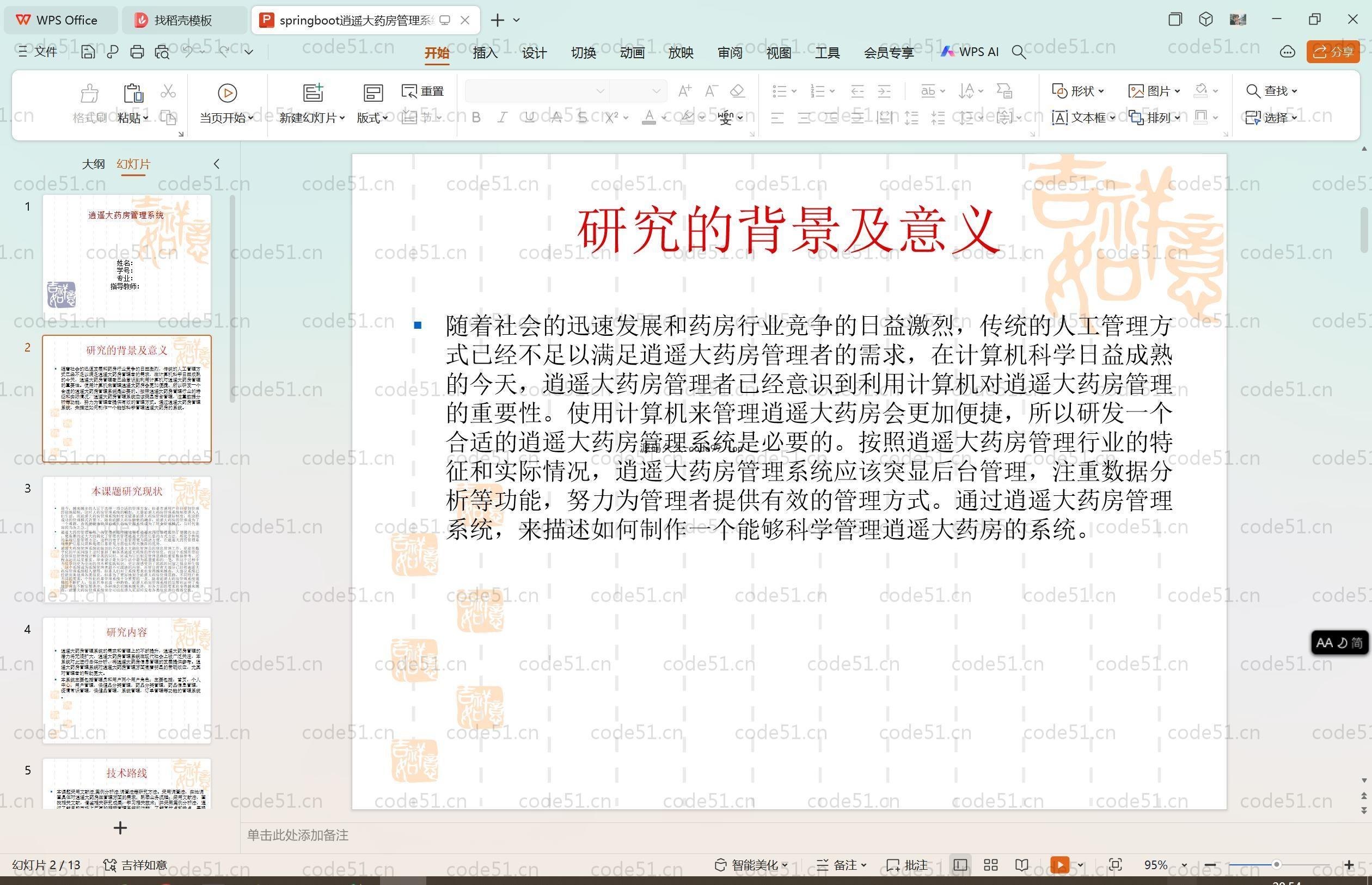The height and width of the screenshot is (885, 1372).
Task: Click the WPS AI button
Action: 970,52
